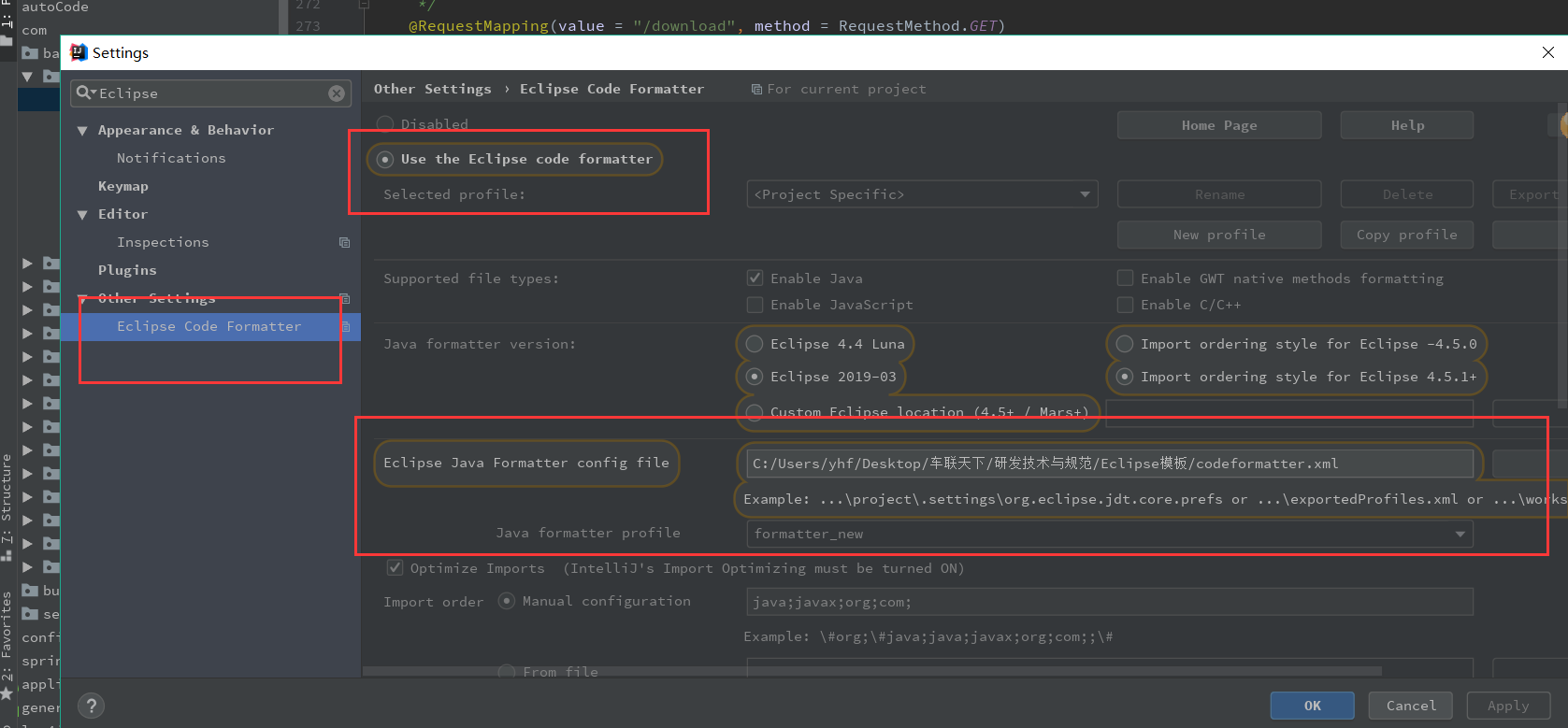The height and width of the screenshot is (728, 1568).
Task: Choose import ordering for Eclipse -4.5.0
Action: [x=1125, y=344]
